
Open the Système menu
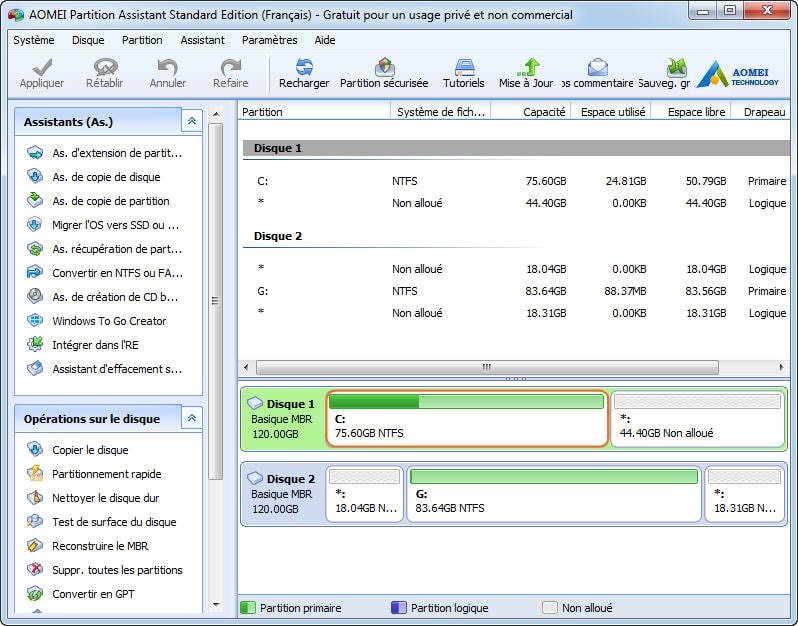34,40
